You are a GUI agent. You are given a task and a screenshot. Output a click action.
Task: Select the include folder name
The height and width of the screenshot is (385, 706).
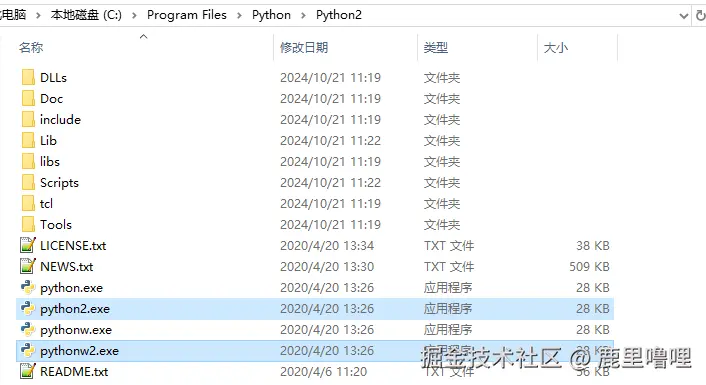[60, 120]
